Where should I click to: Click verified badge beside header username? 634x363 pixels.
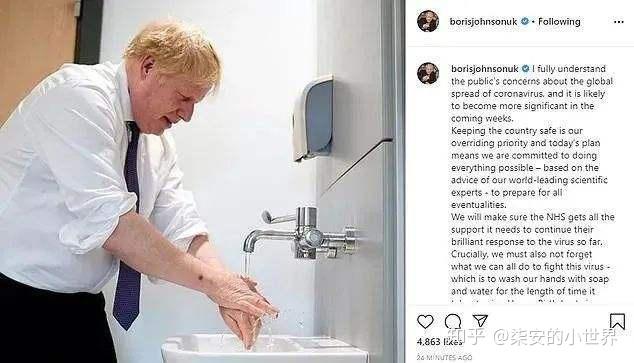click(524, 21)
